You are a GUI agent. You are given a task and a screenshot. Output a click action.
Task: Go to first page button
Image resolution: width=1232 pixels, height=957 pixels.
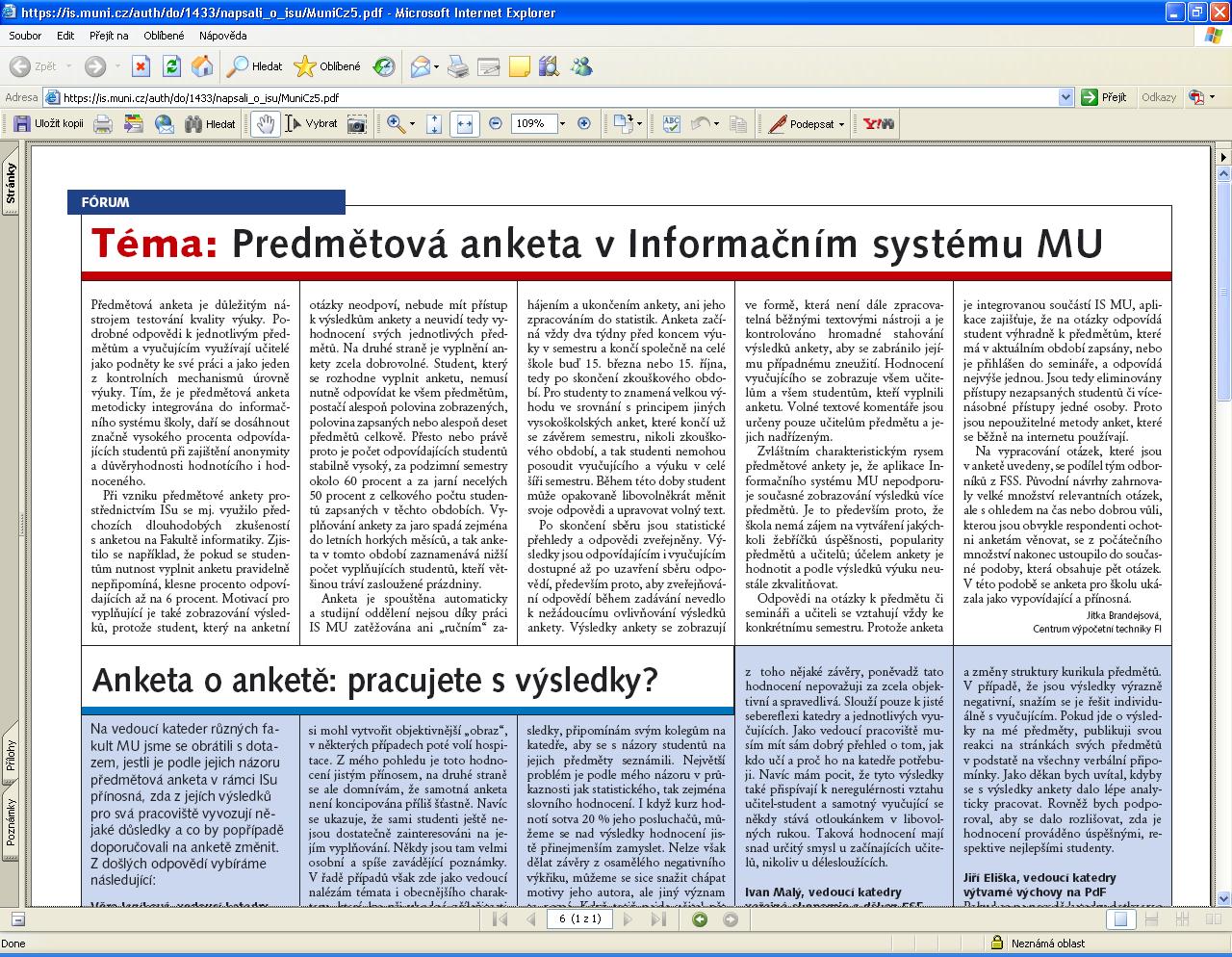tap(500, 919)
